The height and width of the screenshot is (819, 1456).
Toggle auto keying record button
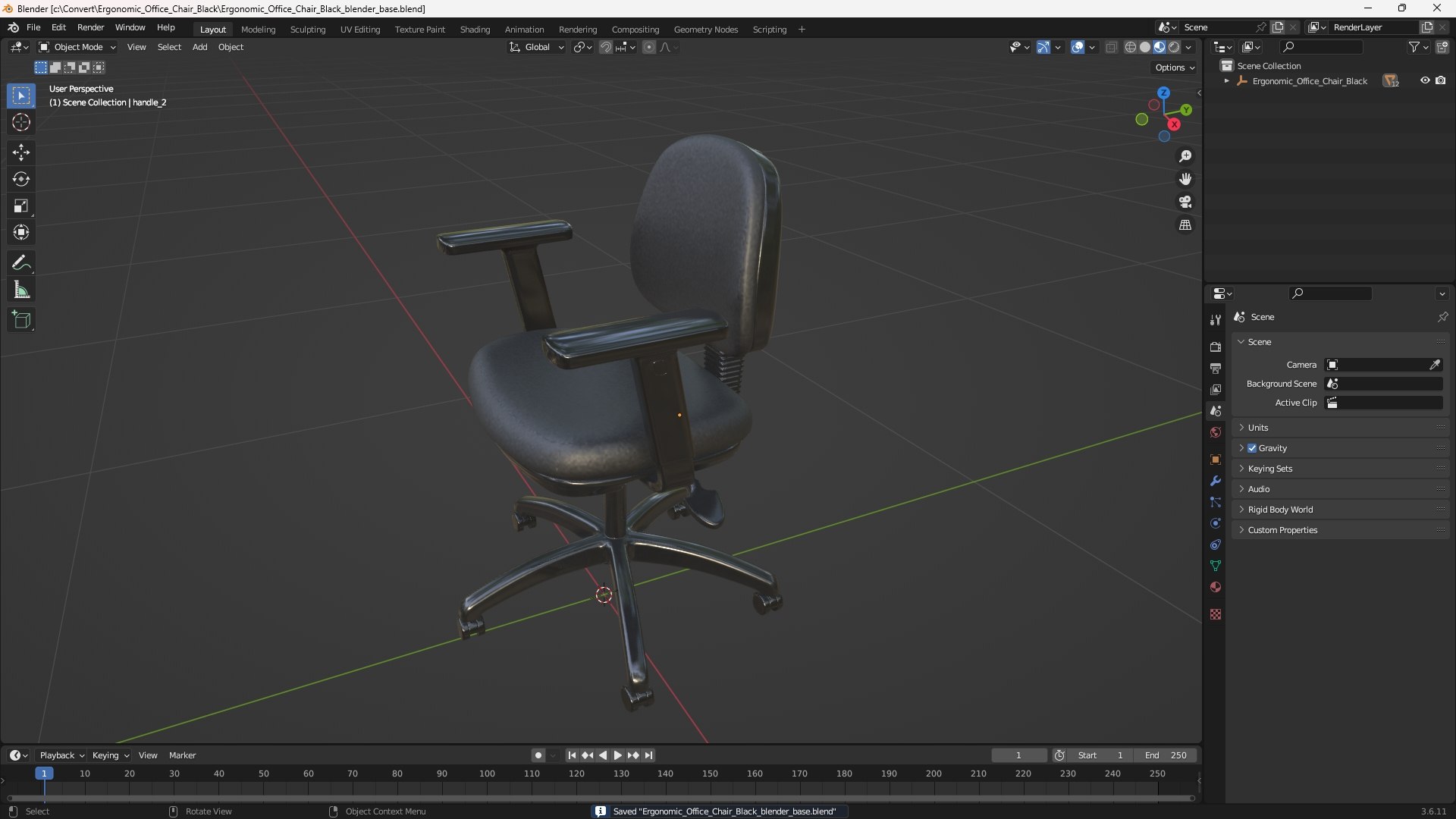pyautogui.click(x=538, y=755)
